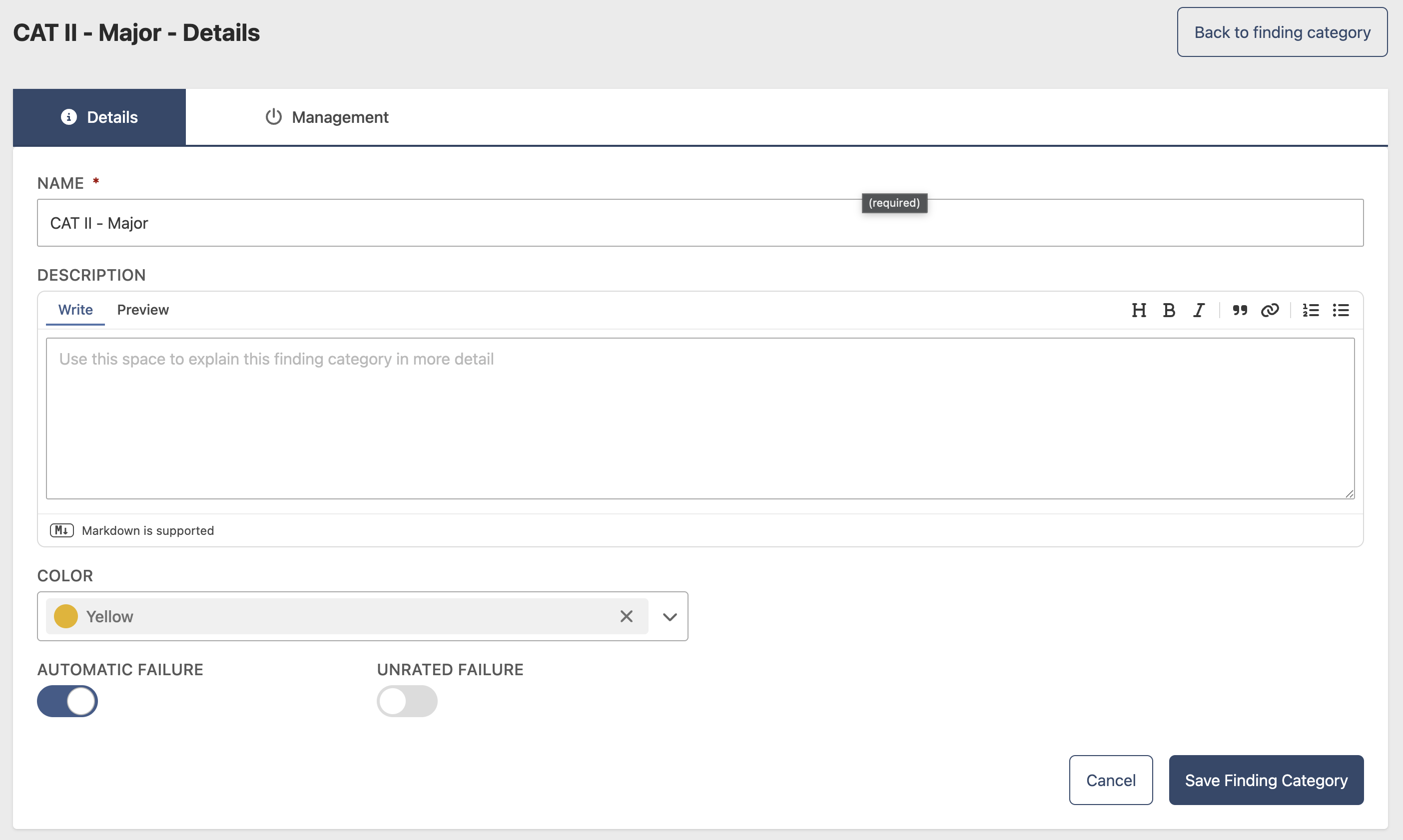Click the Management tab power icon
The height and width of the screenshot is (840, 1403).
click(273, 116)
